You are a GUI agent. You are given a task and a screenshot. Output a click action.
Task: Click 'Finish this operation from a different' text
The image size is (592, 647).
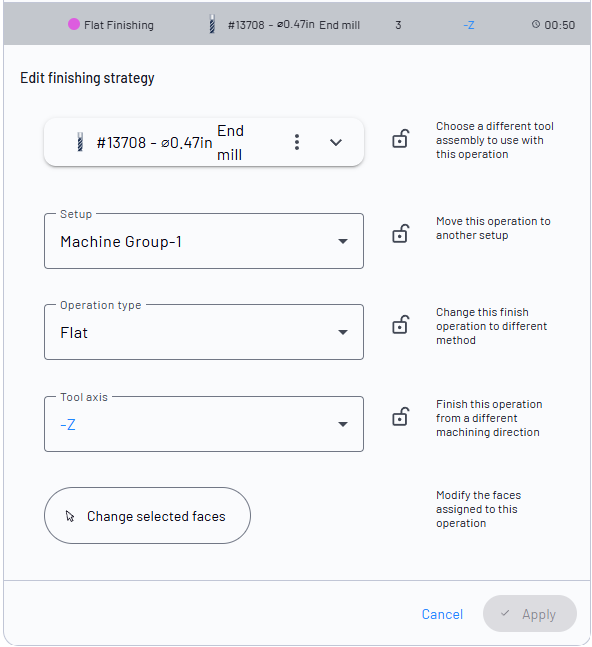tap(489, 418)
